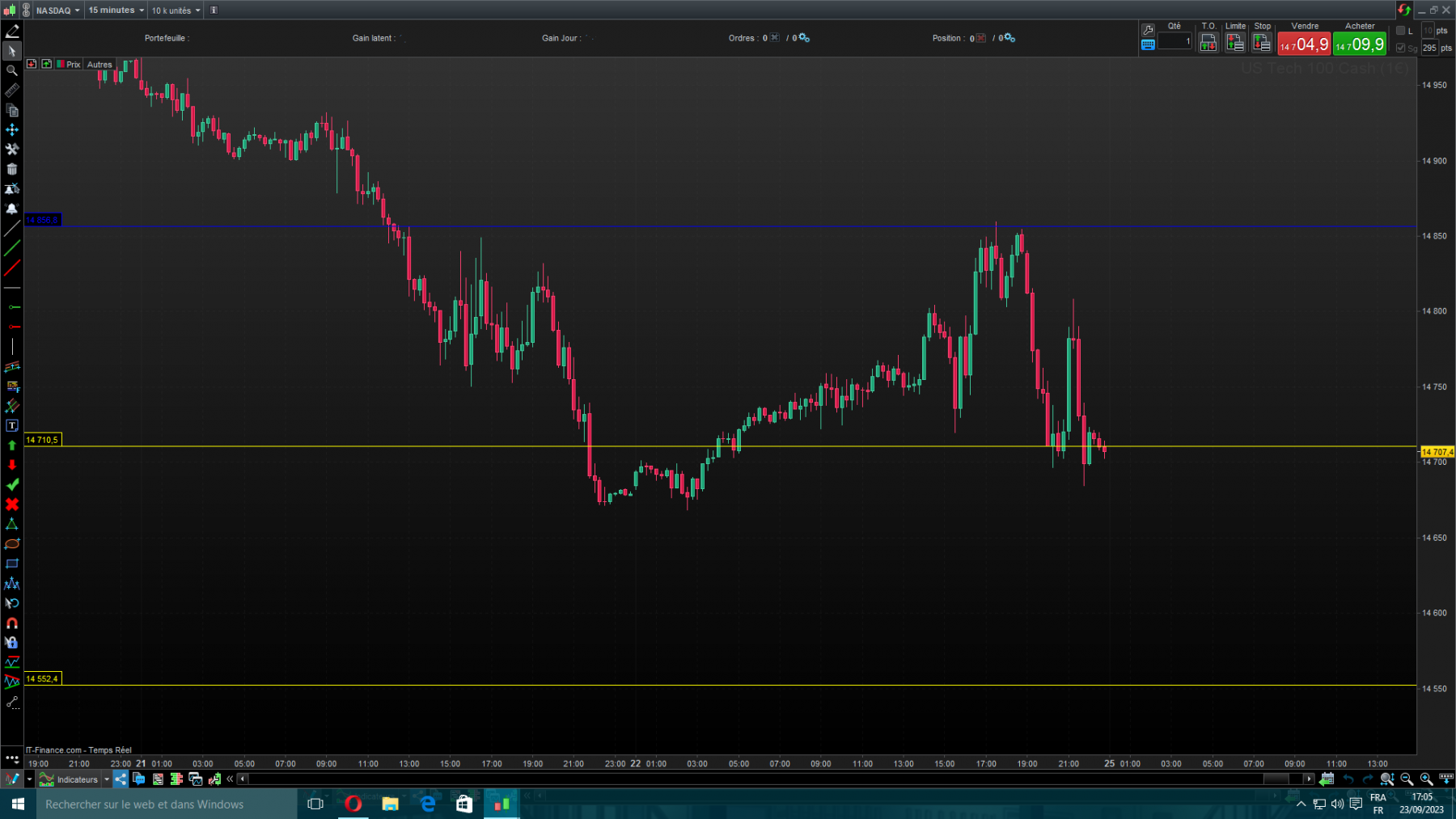Click the copy objects icon in sidebar

tap(12, 110)
